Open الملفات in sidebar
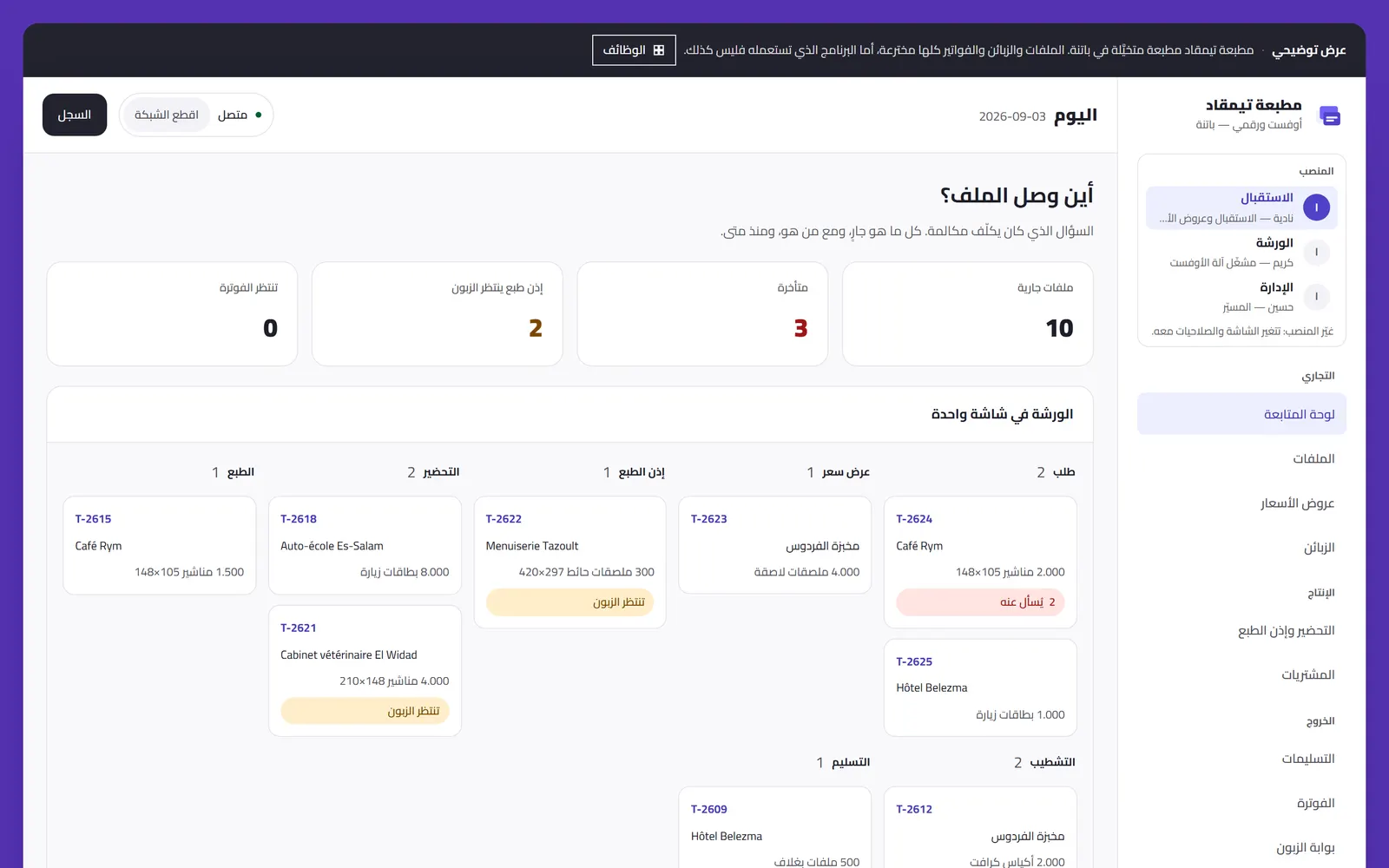The image size is (1389, 868). [x=1241, y=458]
